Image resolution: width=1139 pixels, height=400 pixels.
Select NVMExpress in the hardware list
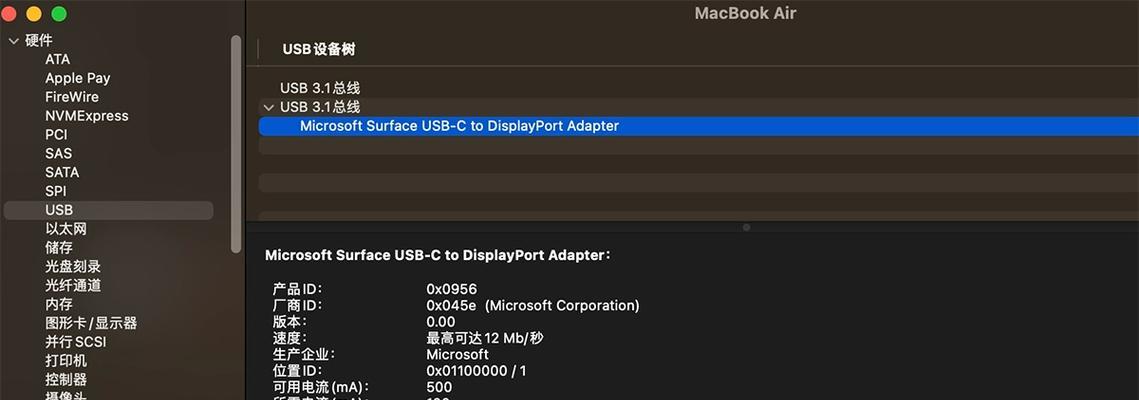point(86,115)
